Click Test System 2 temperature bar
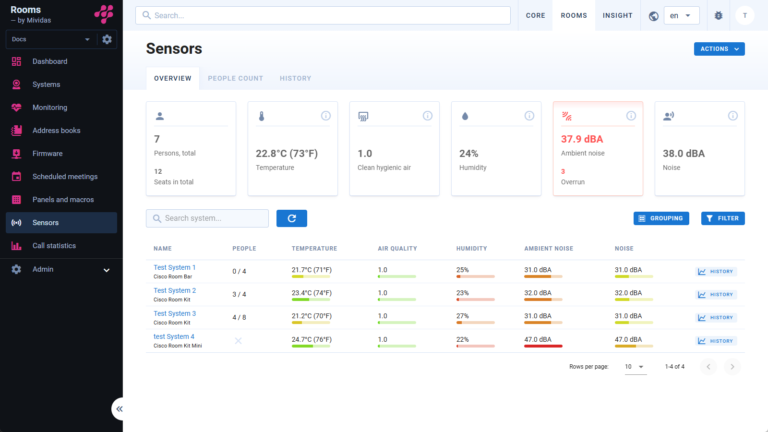 [x=311, y=300]
